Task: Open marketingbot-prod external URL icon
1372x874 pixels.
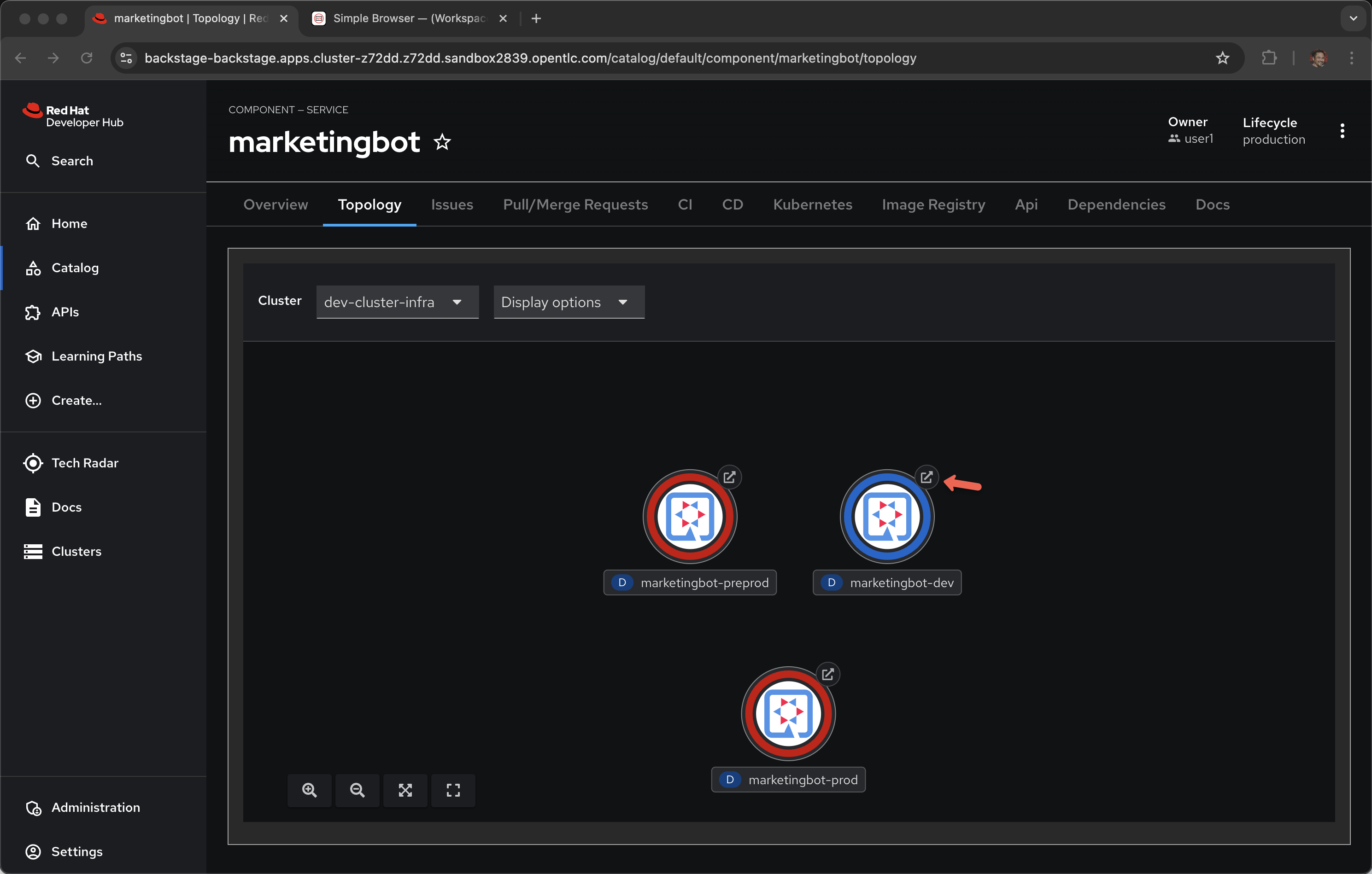Action: click(x=828, y=674)
